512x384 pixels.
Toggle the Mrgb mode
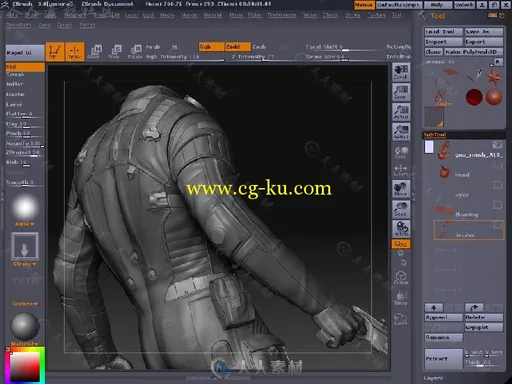coord(153,47)
